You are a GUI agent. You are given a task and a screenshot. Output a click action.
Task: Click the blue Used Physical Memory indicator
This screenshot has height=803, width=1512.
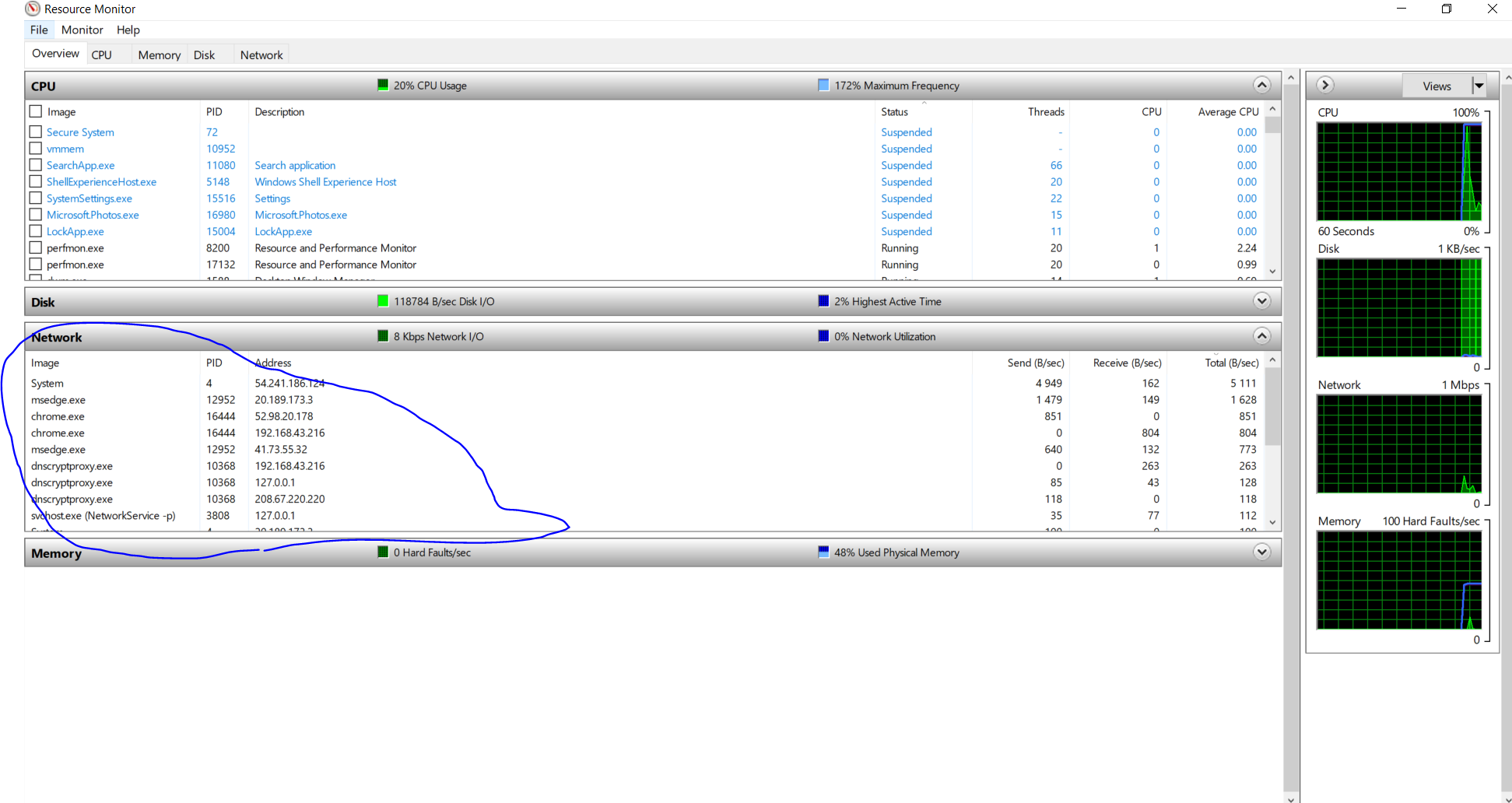(x=823, y=552)
